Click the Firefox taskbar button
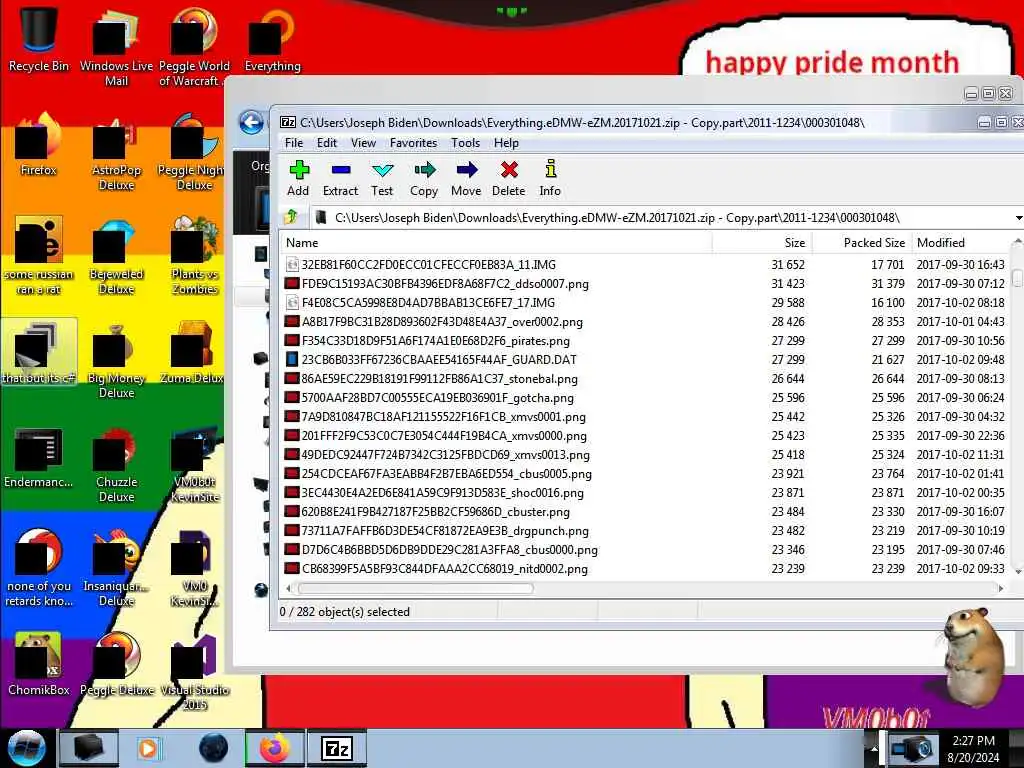Viewport: 1024px width, 768px height. [274, 748]
